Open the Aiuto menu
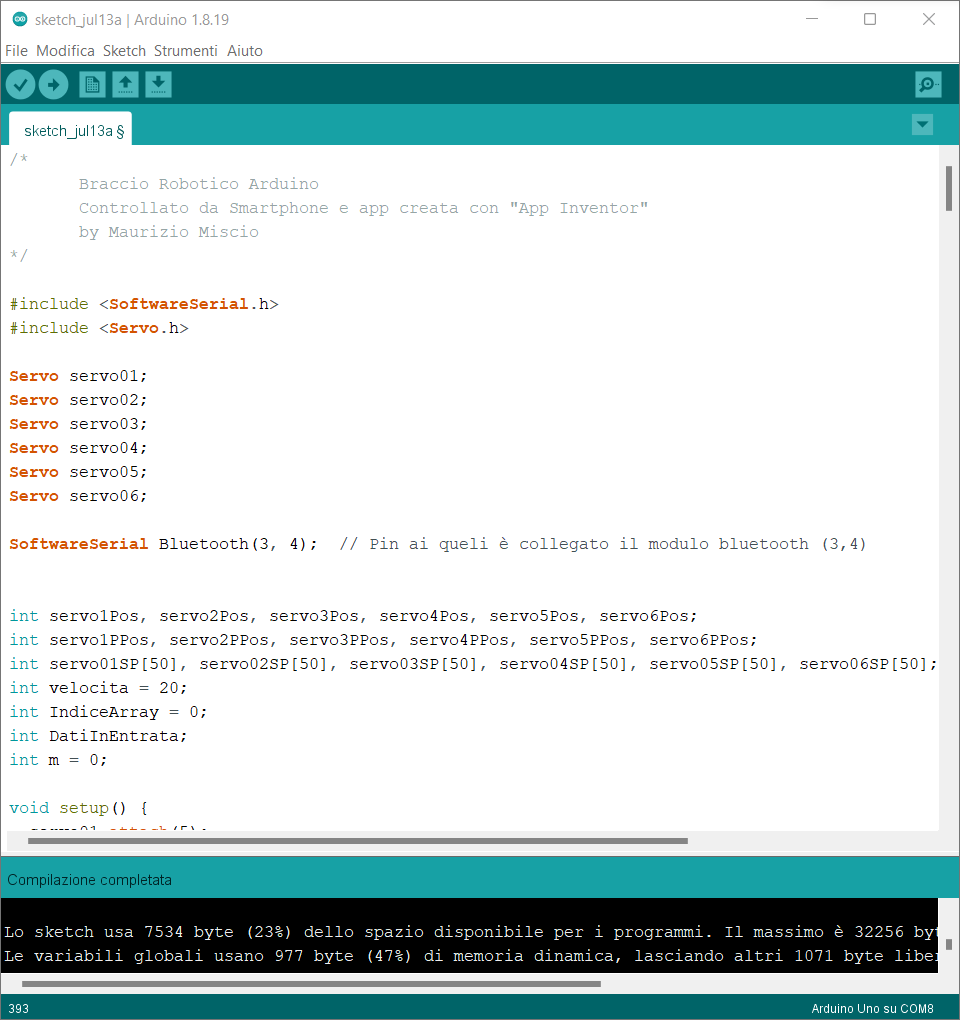Image resolution: width=960 pixels, height=1020 pixels. [244, 50]
